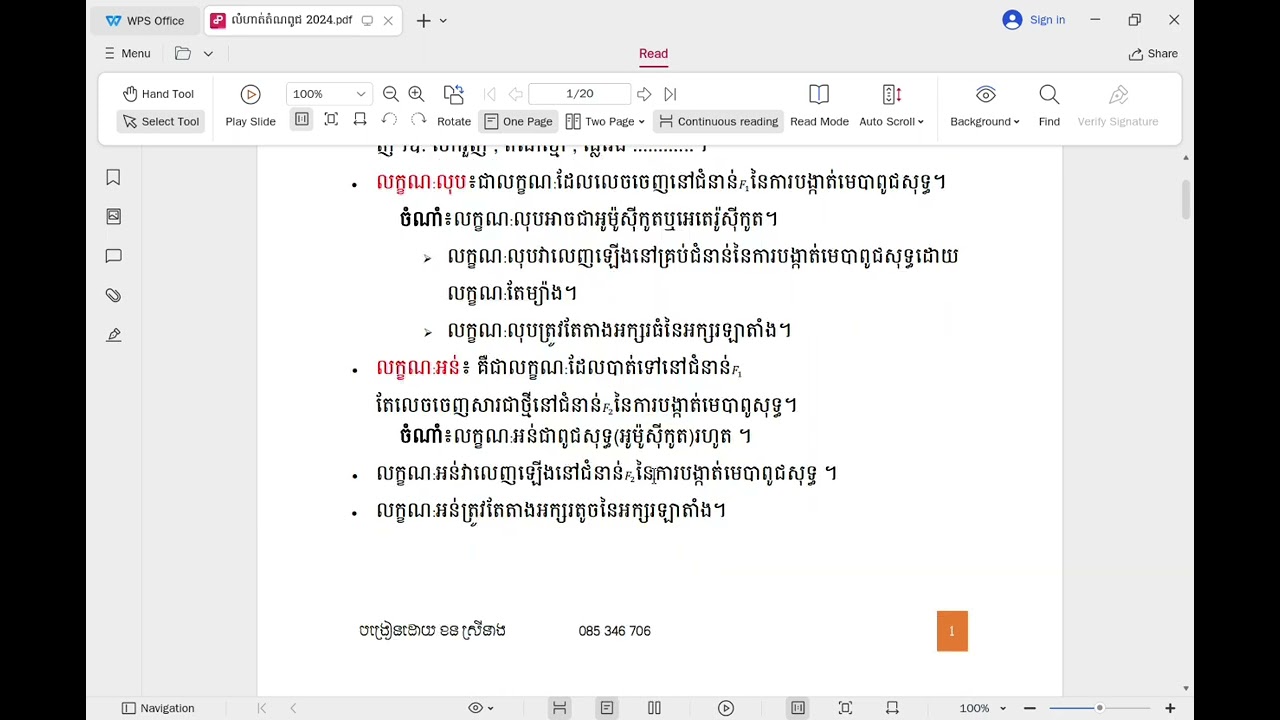
Task: Click the zoom out magnifier icon
Action: click(x=391, y=94)
